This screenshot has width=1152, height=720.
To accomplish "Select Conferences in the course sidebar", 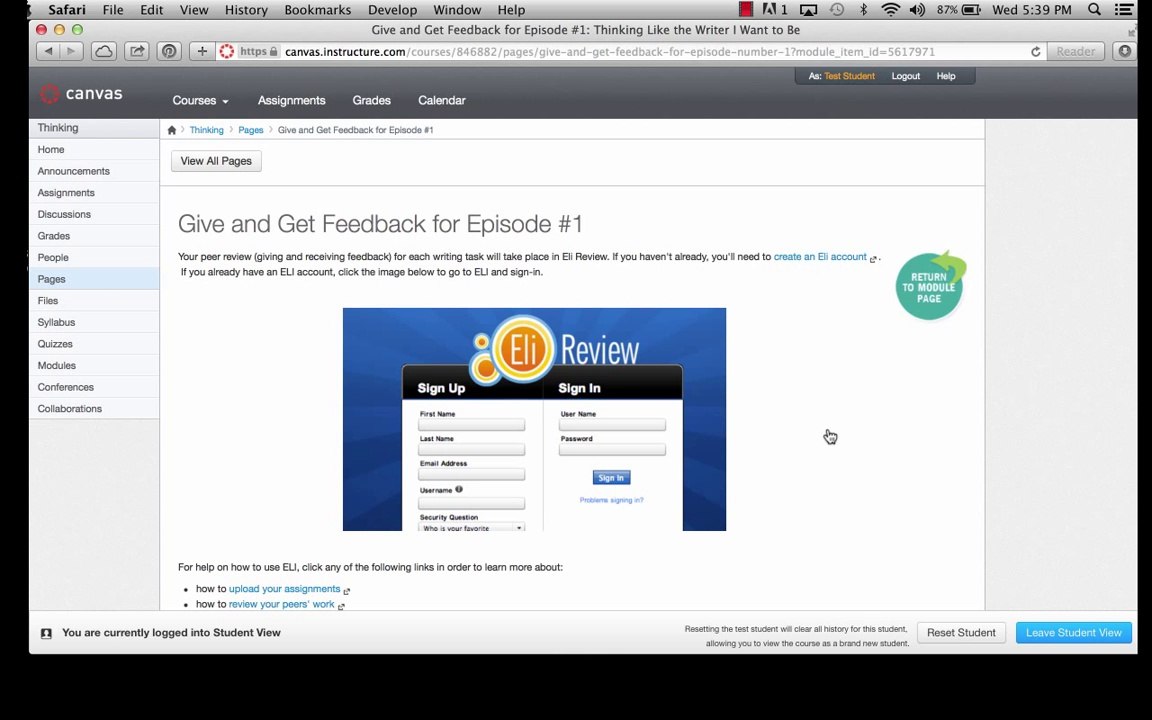I will click(x=94, y=387).
